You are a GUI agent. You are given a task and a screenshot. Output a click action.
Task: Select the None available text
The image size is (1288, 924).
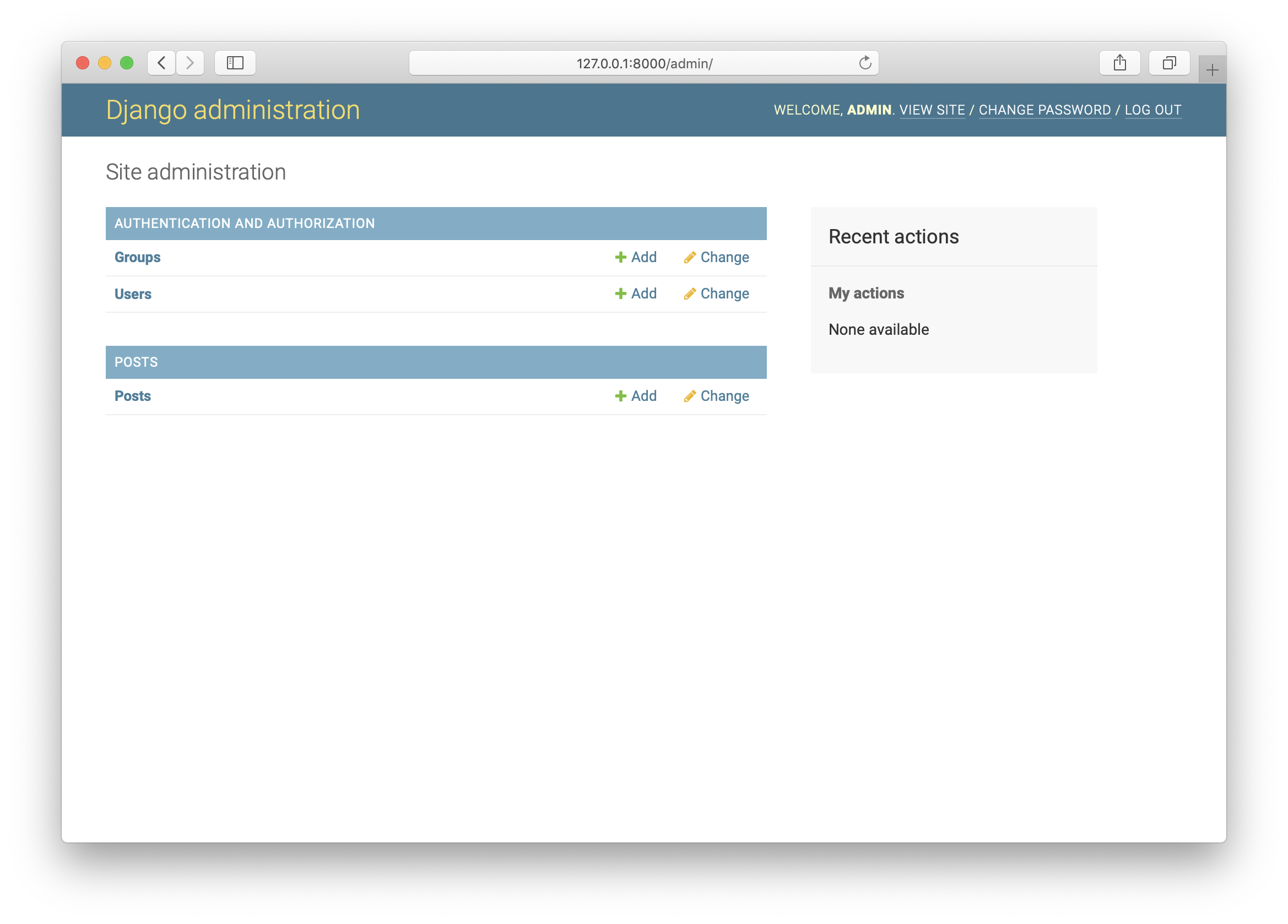point(879,329)
